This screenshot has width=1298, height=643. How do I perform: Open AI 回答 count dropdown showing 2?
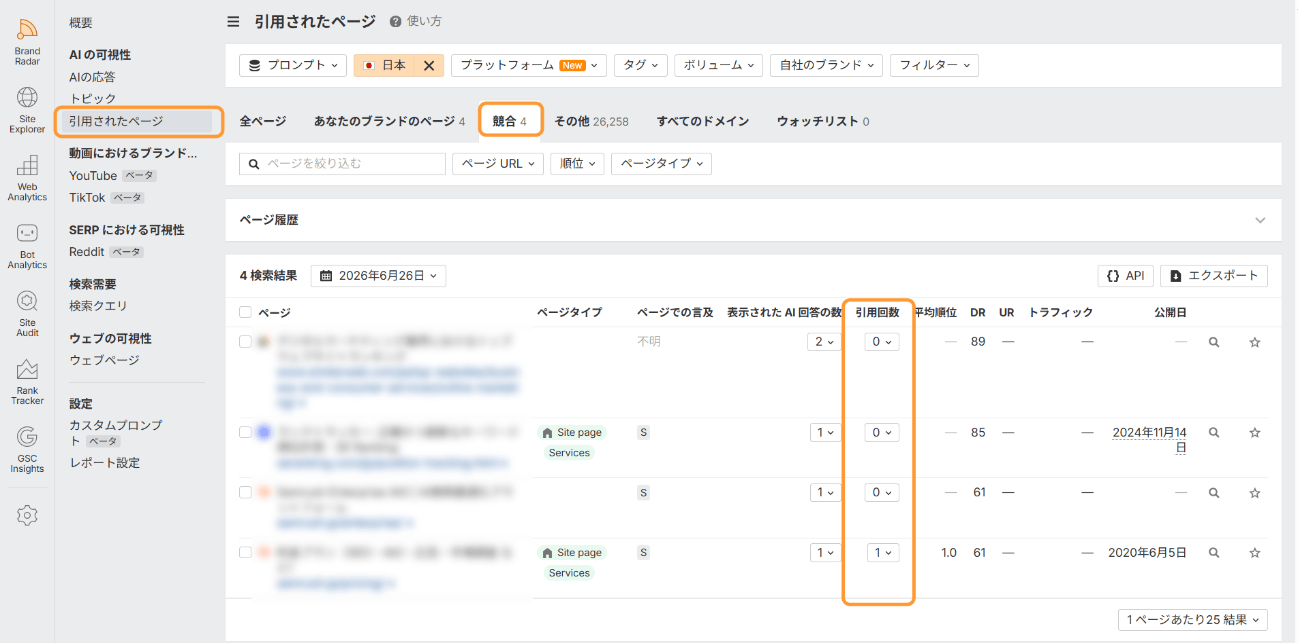[x=824, y=342]
